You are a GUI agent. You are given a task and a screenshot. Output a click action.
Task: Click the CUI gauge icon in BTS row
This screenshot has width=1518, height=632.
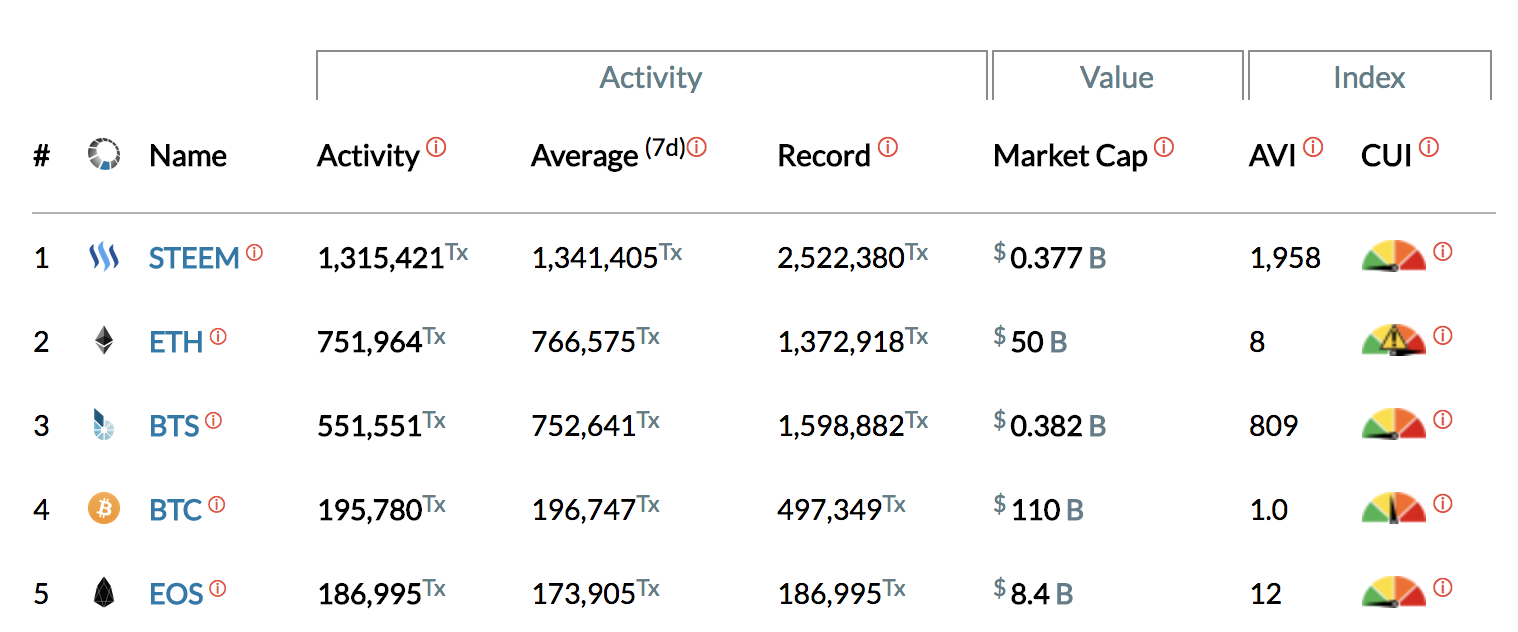pos(1394,425)
